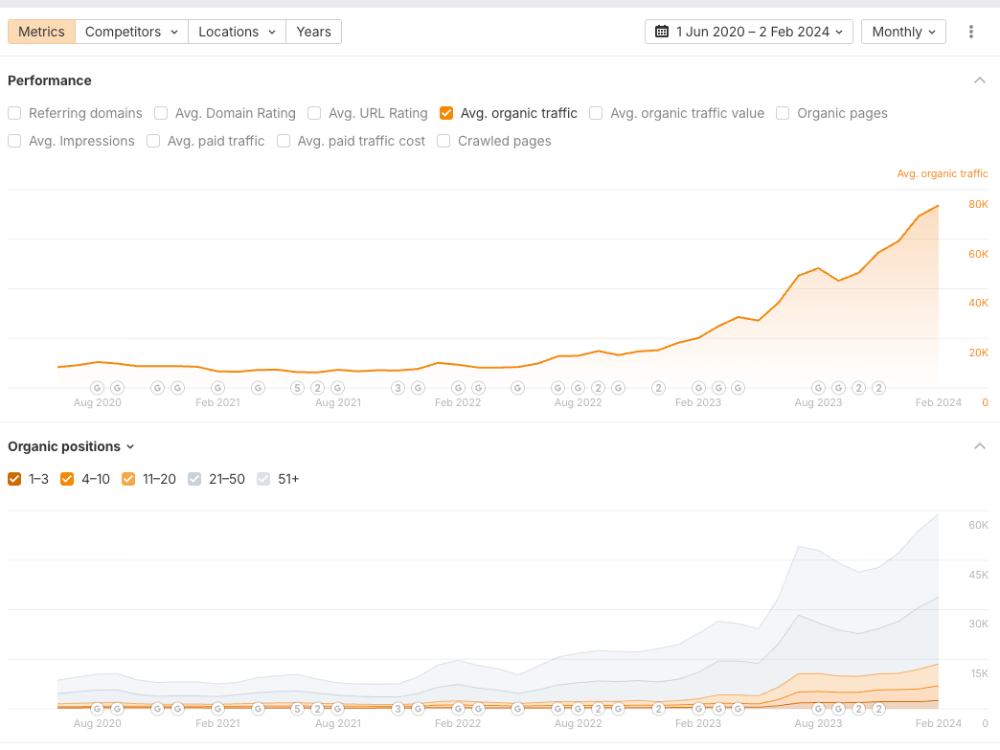The width and height of the screenshot is (1000, 750).
Task: Click the "5" event badge before Aug 2021
Action: click(x=297, y=388)
